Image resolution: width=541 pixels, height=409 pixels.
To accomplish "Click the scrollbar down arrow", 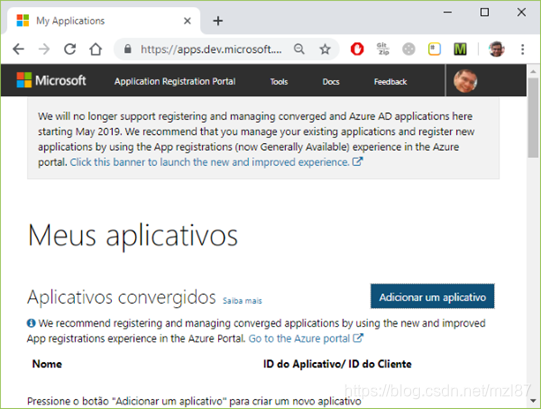I will [533, 401].
